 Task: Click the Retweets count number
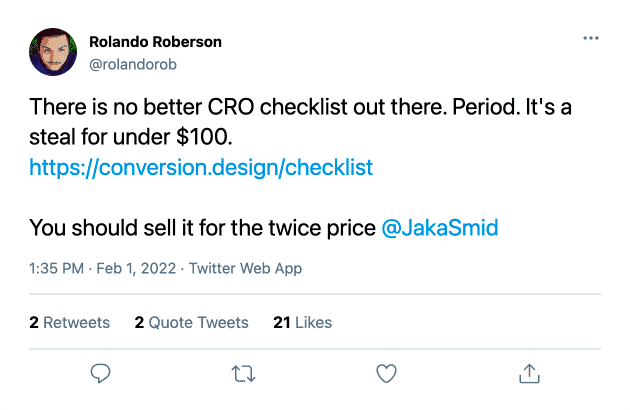(x=34, y=322)
